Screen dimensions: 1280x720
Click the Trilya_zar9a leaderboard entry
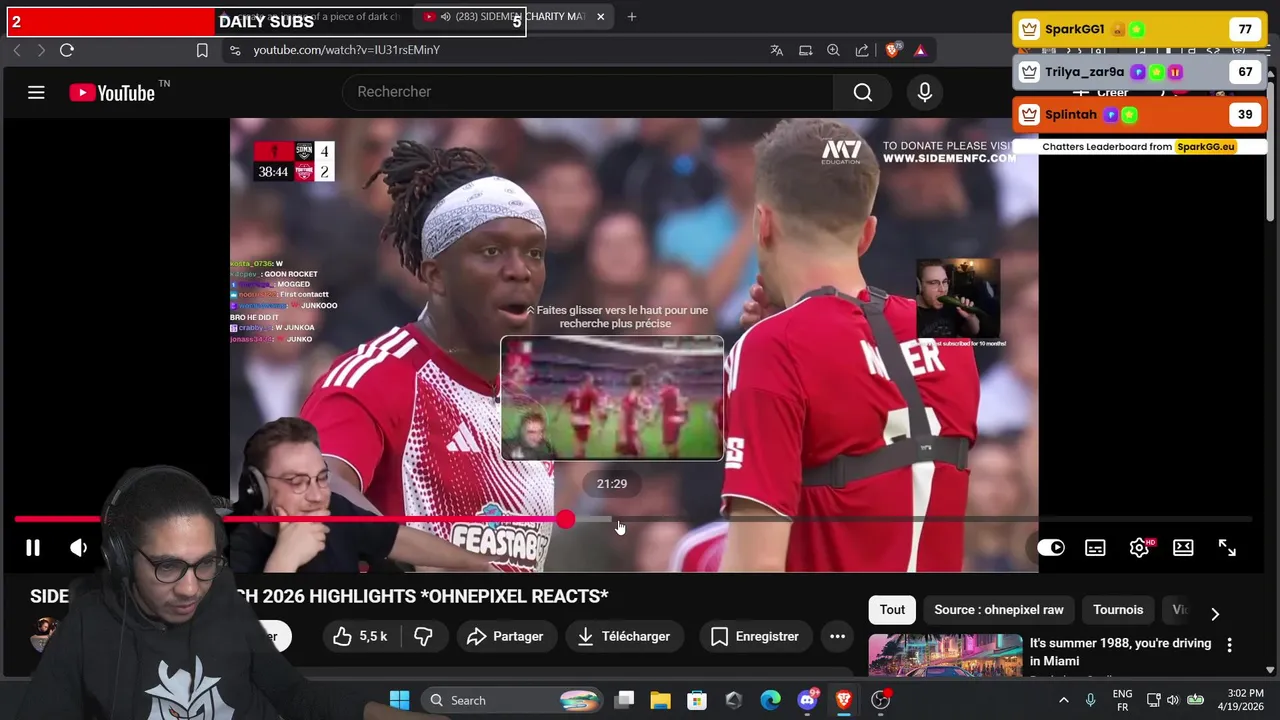click(x=1138, y=72)
